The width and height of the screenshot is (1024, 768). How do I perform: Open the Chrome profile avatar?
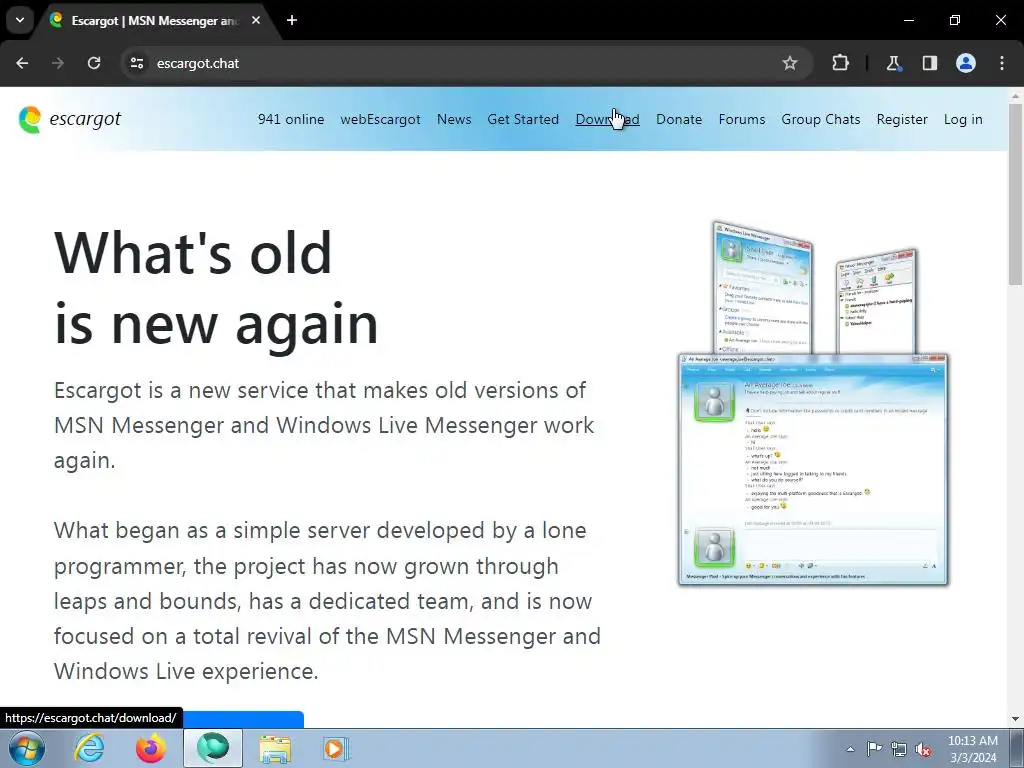click(966, 63)
